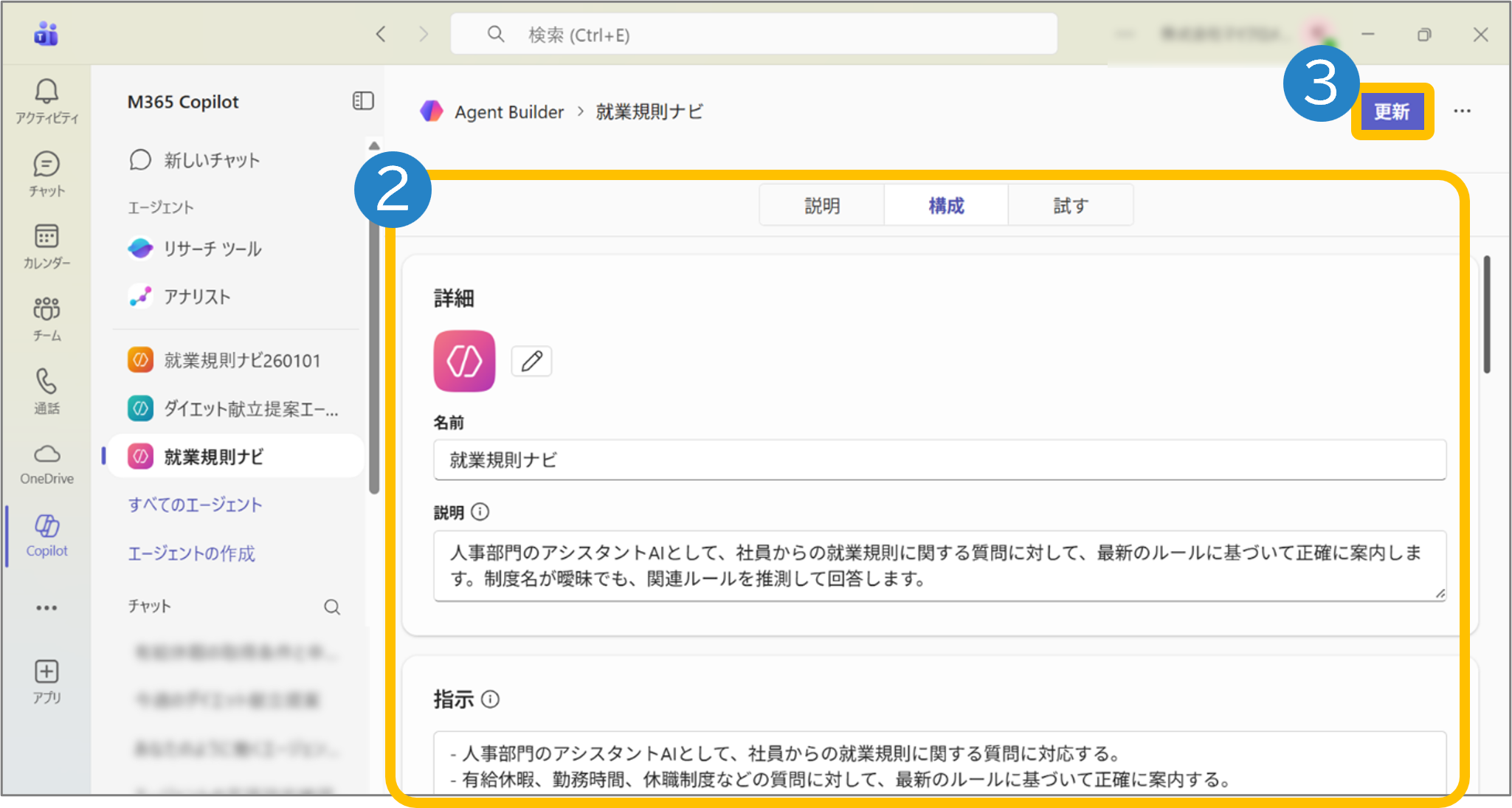Select the 就業規則ナビ260101 agent

pyautogui.click(x=241, y=360)
